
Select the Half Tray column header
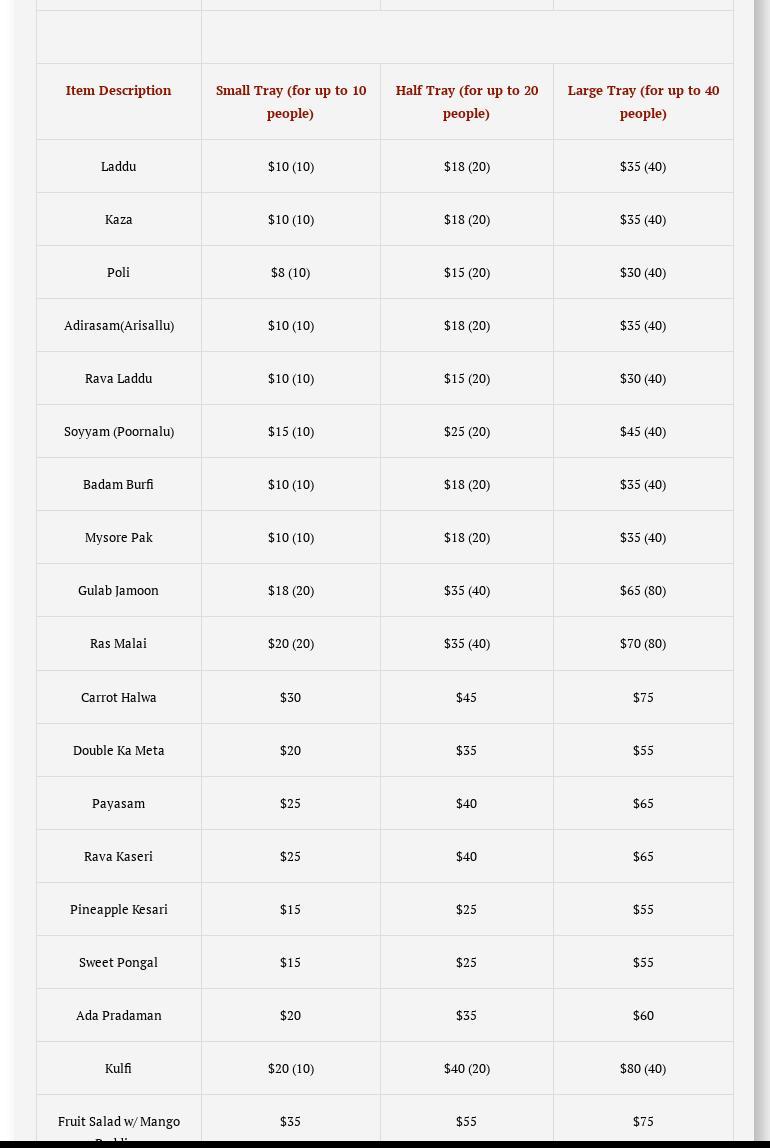point(466,101)
